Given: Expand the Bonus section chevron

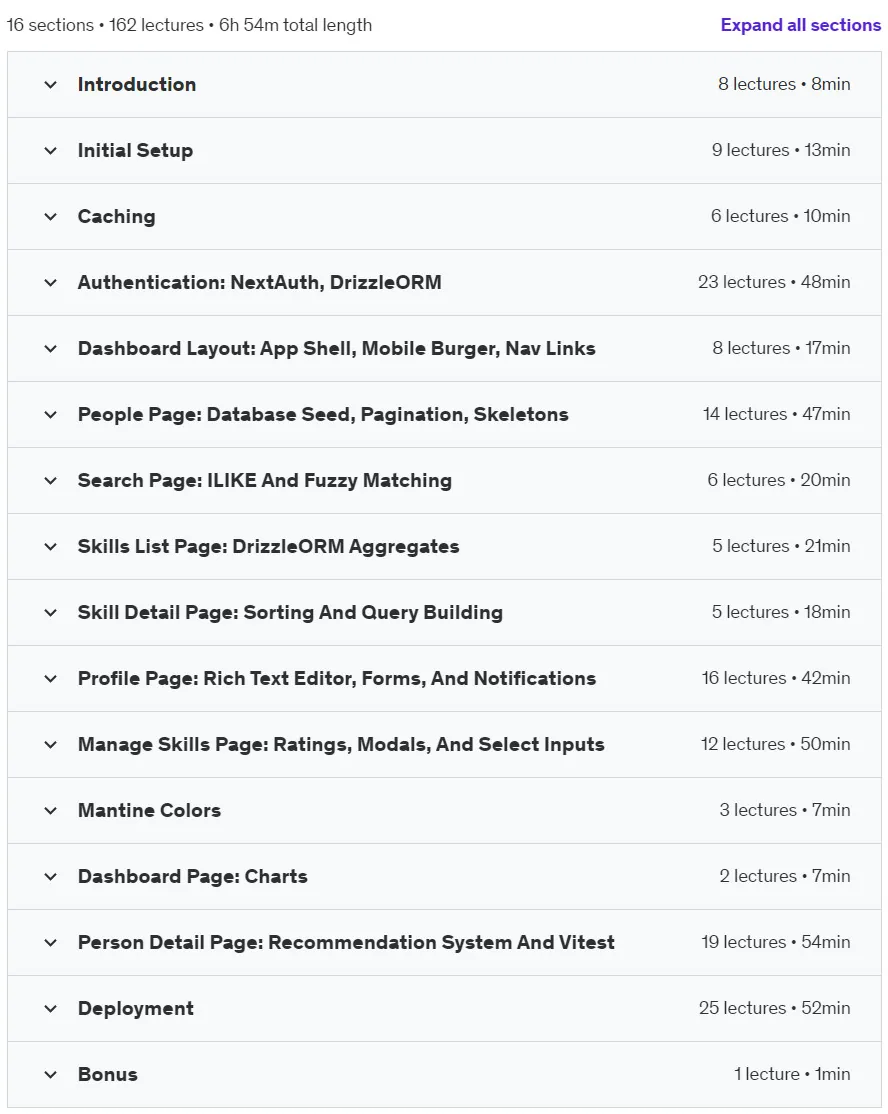Looking at the screenshot, I should pos(50,1075).
